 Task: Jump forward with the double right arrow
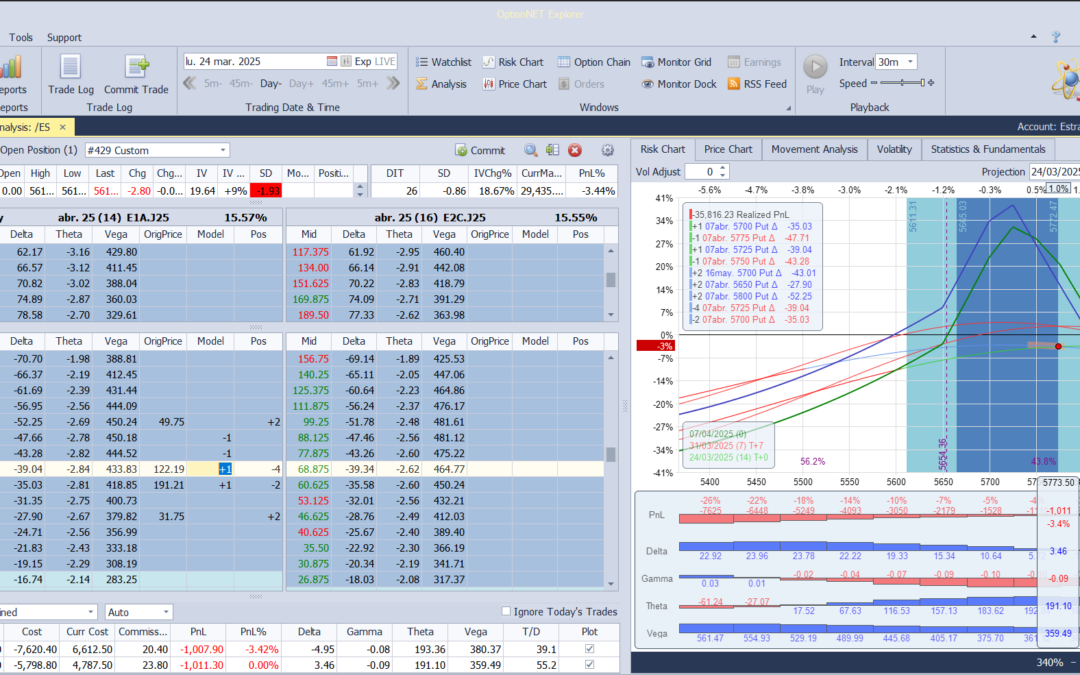(393, 83)
